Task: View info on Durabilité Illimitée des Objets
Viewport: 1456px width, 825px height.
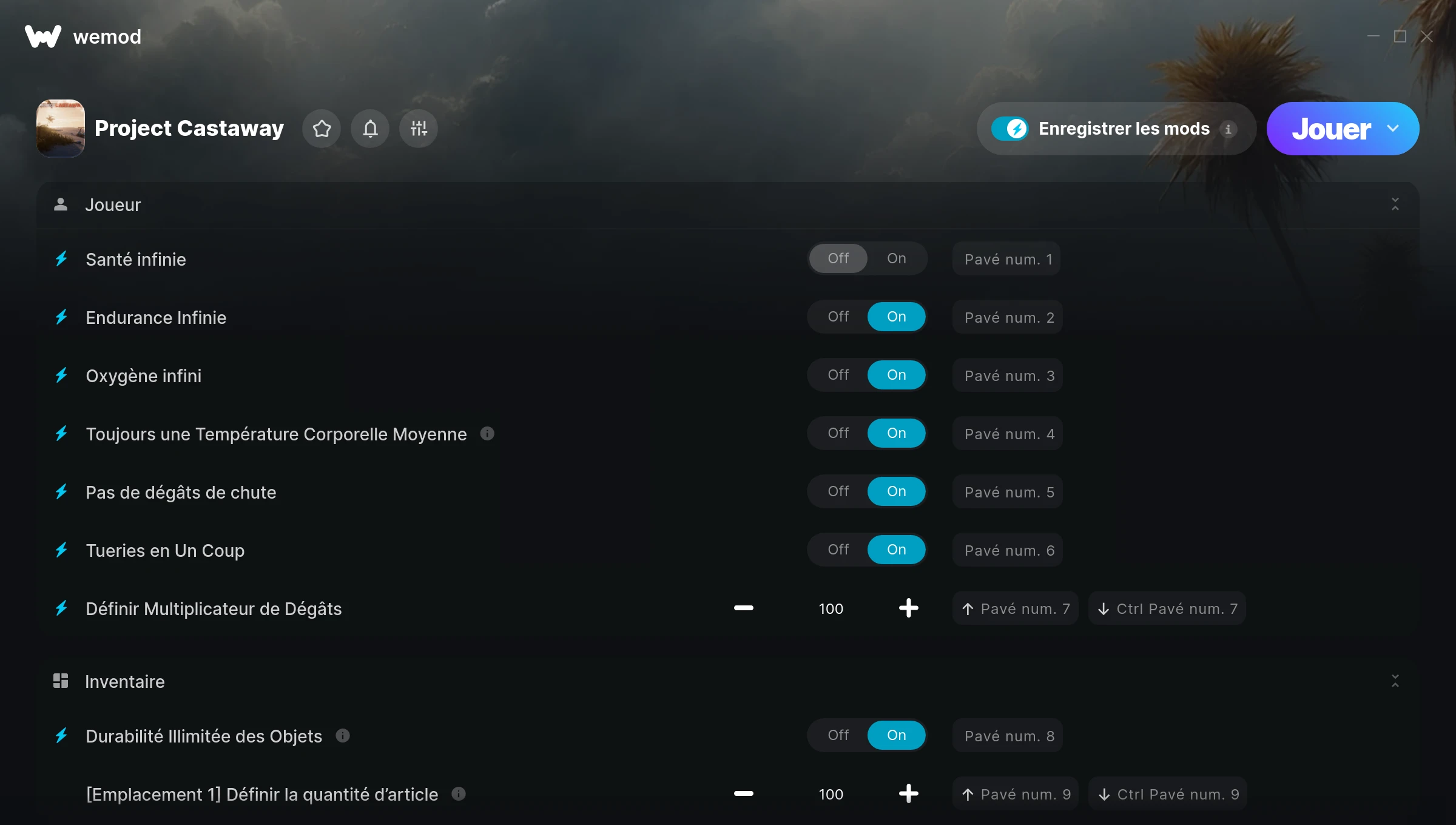Action: [343, 735]
